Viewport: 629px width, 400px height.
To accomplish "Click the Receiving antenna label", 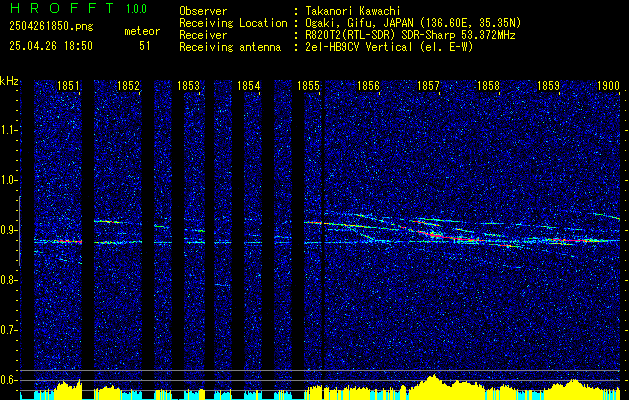I will coord(230,47).
